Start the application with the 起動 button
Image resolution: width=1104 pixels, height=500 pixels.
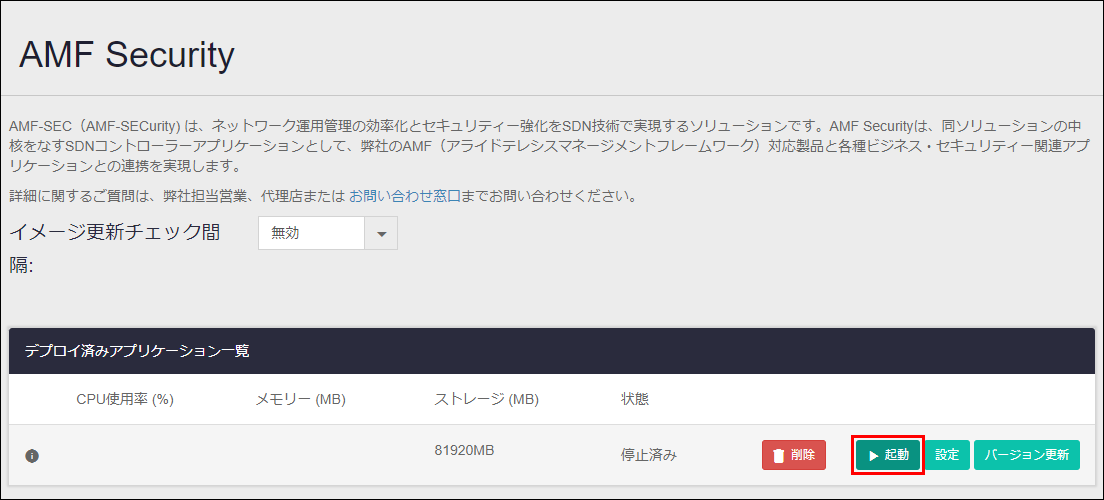click(888, 455)
